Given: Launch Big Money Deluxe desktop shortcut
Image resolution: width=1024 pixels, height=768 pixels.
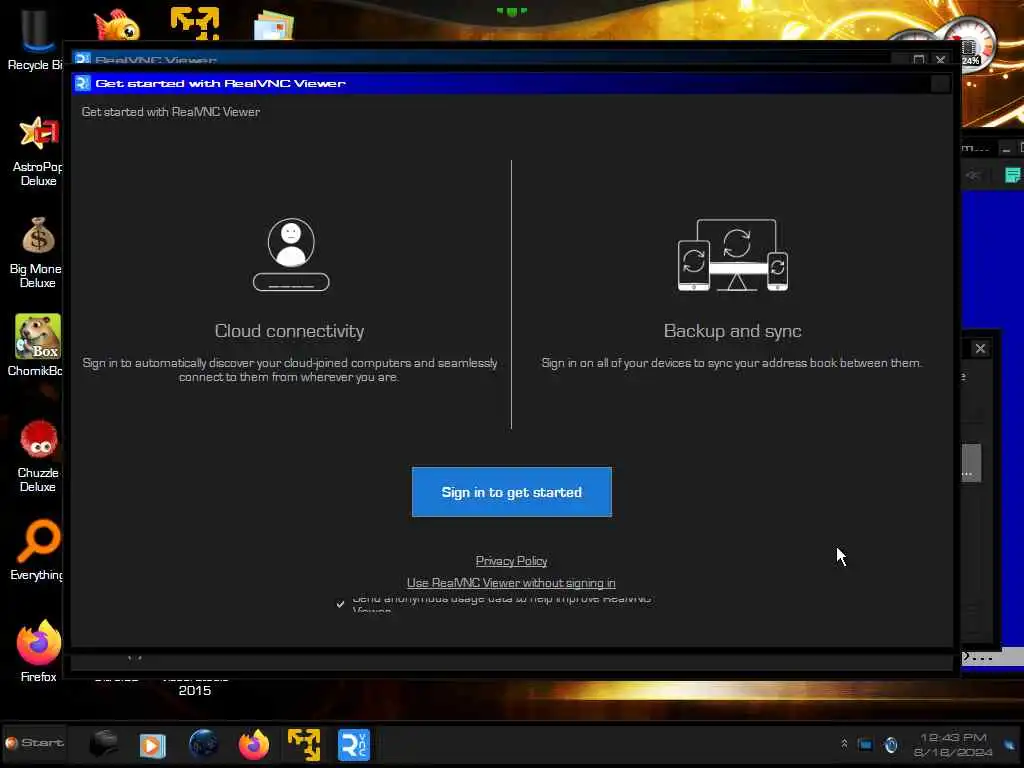Looking at the screenshot, I should pos(37,253).
